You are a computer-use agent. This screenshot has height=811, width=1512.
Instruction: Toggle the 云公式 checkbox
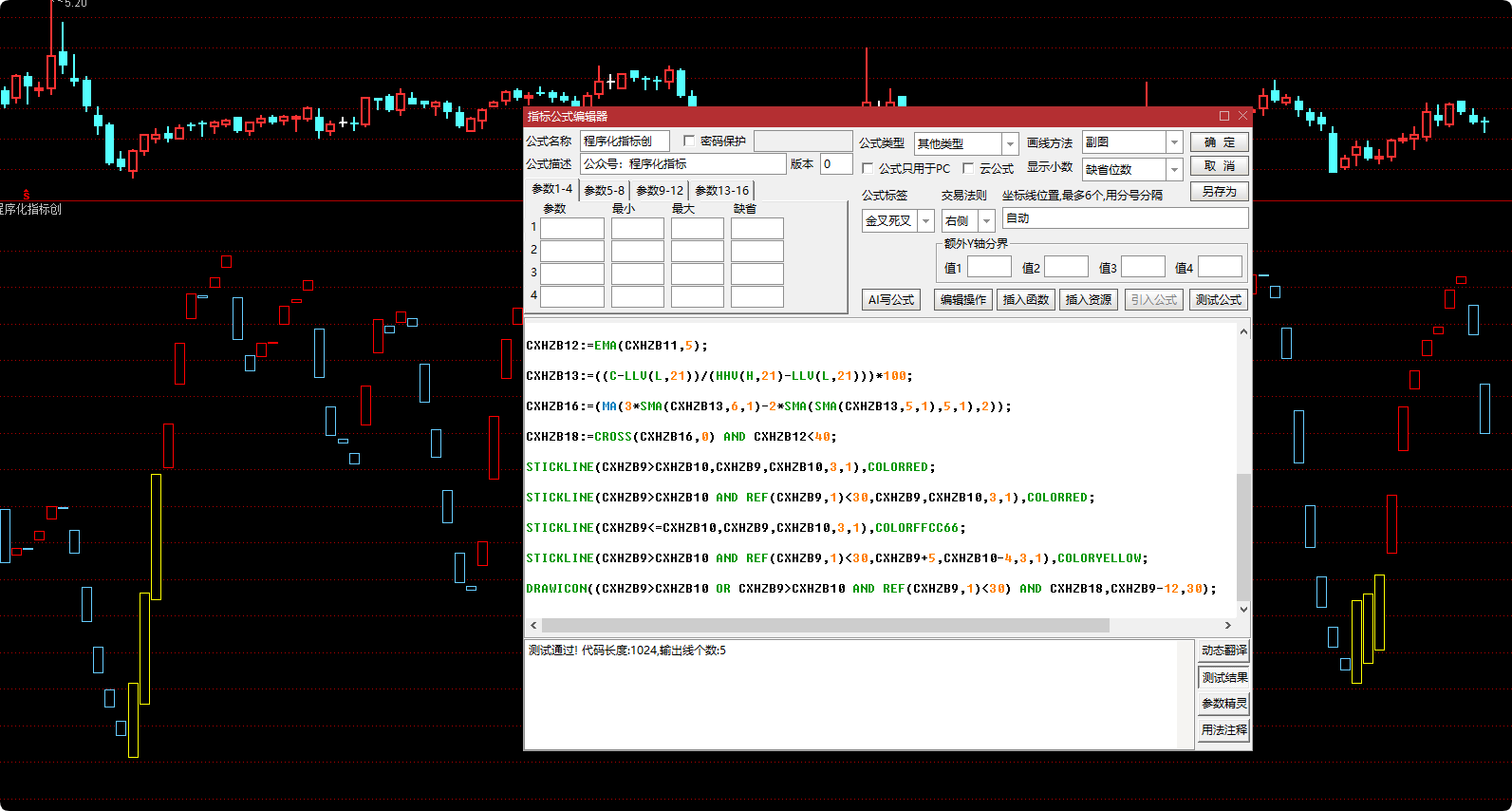click(x=968, y=168)
